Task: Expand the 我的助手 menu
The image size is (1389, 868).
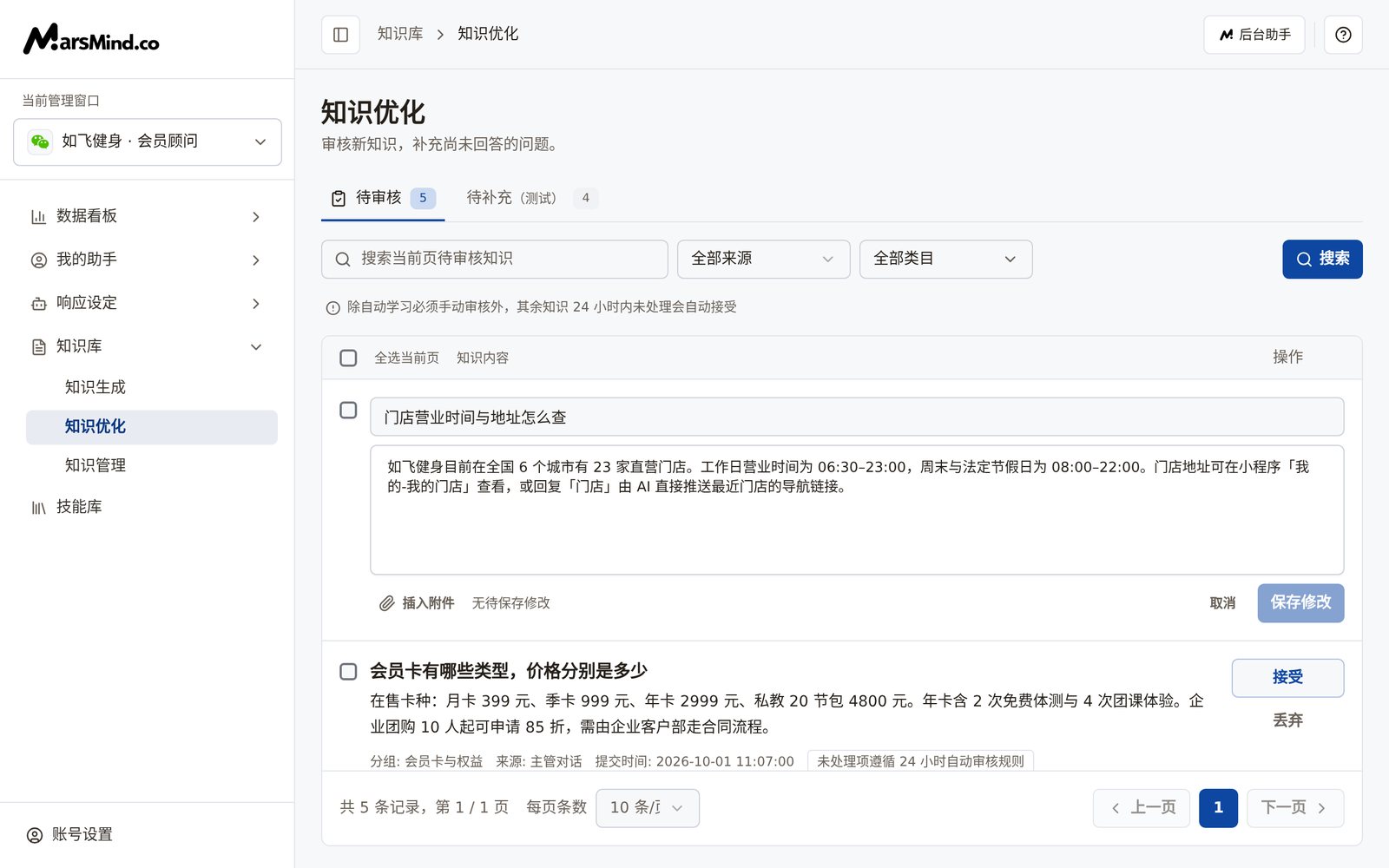Action: [148, 260]
